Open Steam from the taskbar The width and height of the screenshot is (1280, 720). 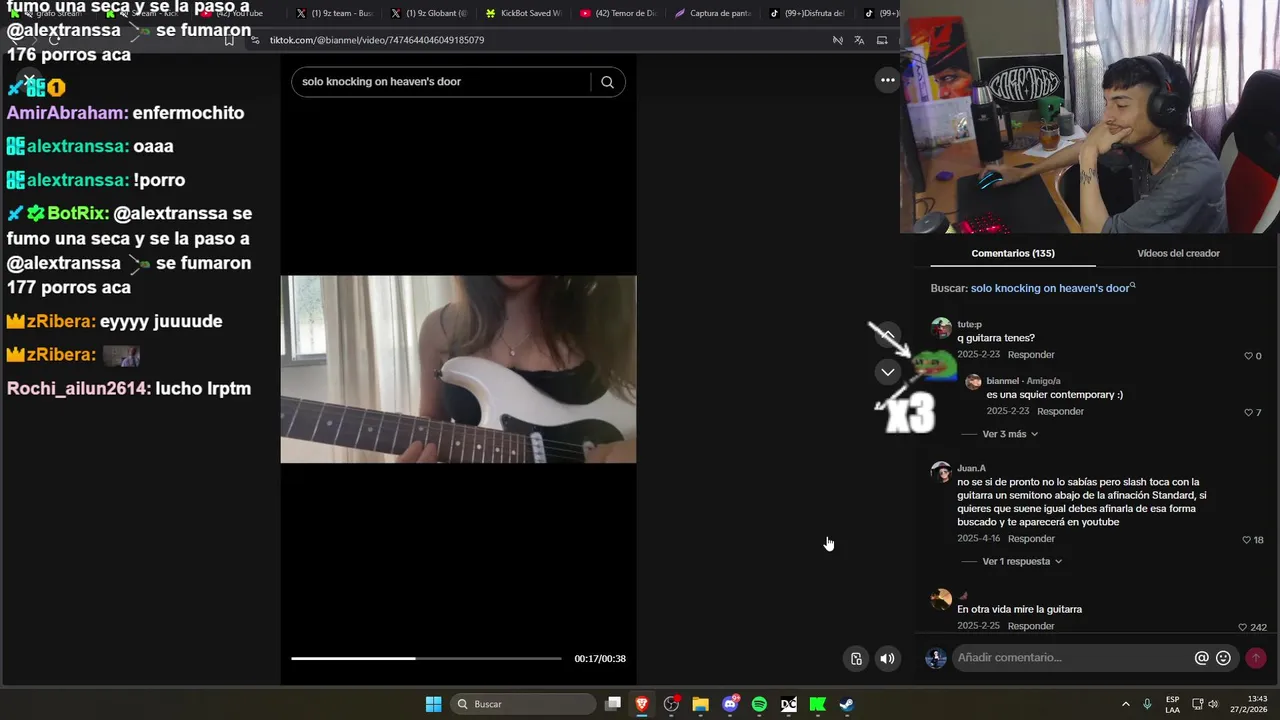click(x=846, y=704)
